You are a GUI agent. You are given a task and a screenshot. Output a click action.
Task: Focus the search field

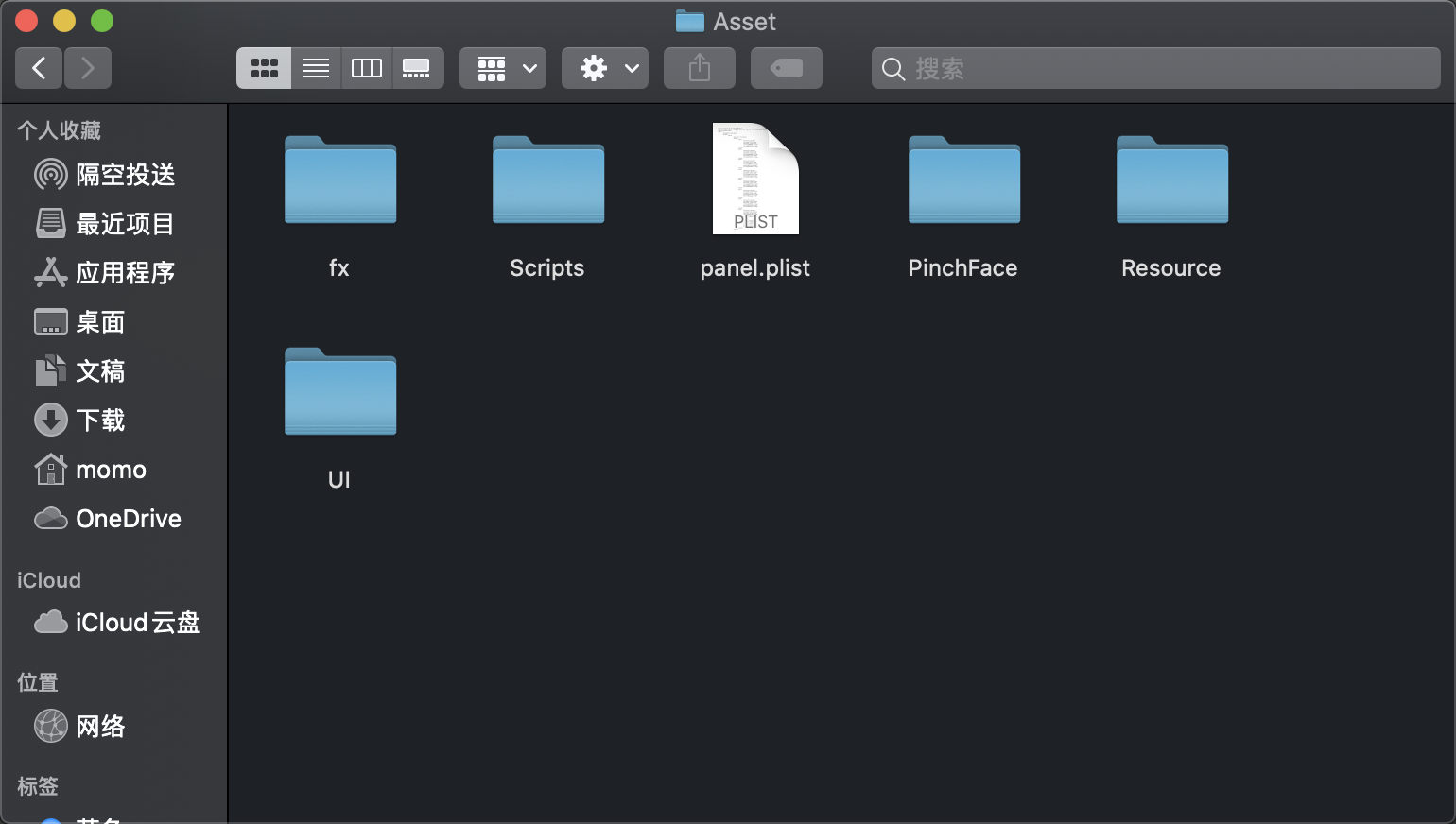(1156, 68)
